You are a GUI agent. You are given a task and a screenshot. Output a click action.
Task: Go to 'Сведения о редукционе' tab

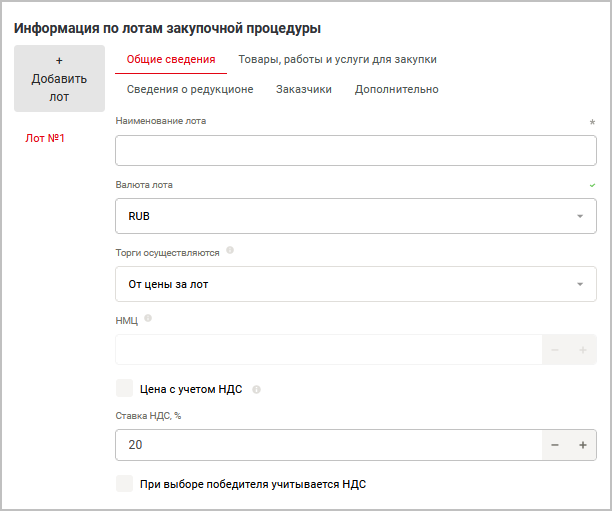click(190, 89)
